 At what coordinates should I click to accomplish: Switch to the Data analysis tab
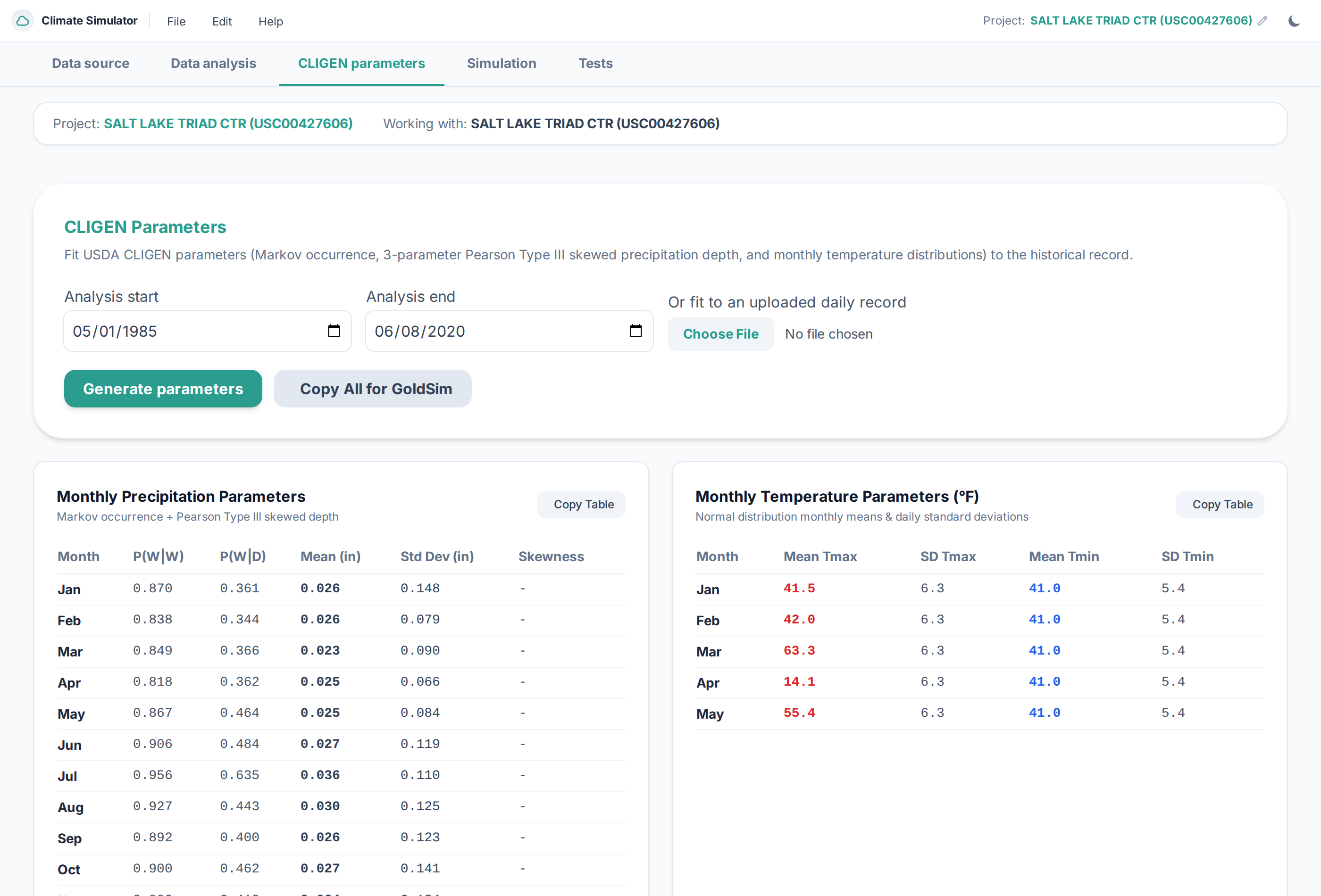coord(214,63)
